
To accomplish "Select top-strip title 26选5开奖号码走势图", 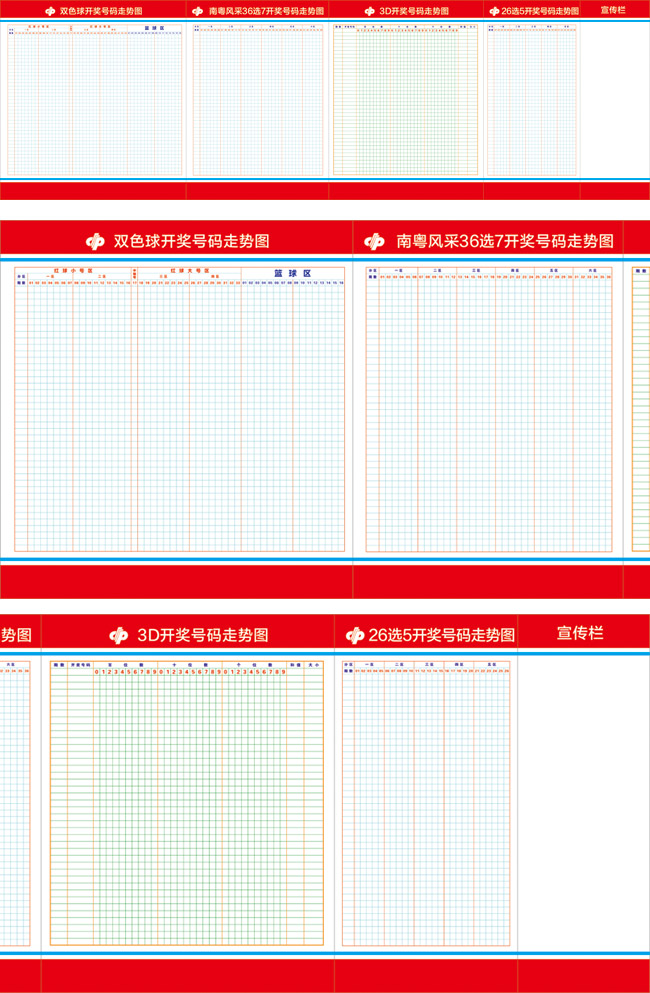I will [x=540, y=11].
